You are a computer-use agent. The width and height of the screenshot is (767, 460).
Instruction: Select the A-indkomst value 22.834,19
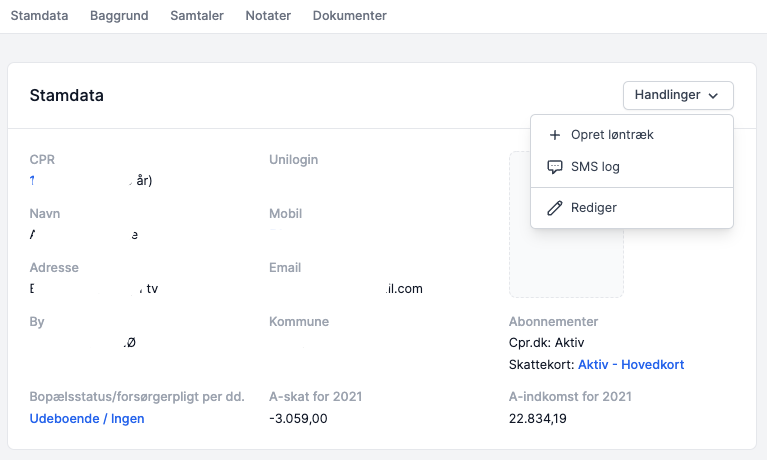(538, 419)
